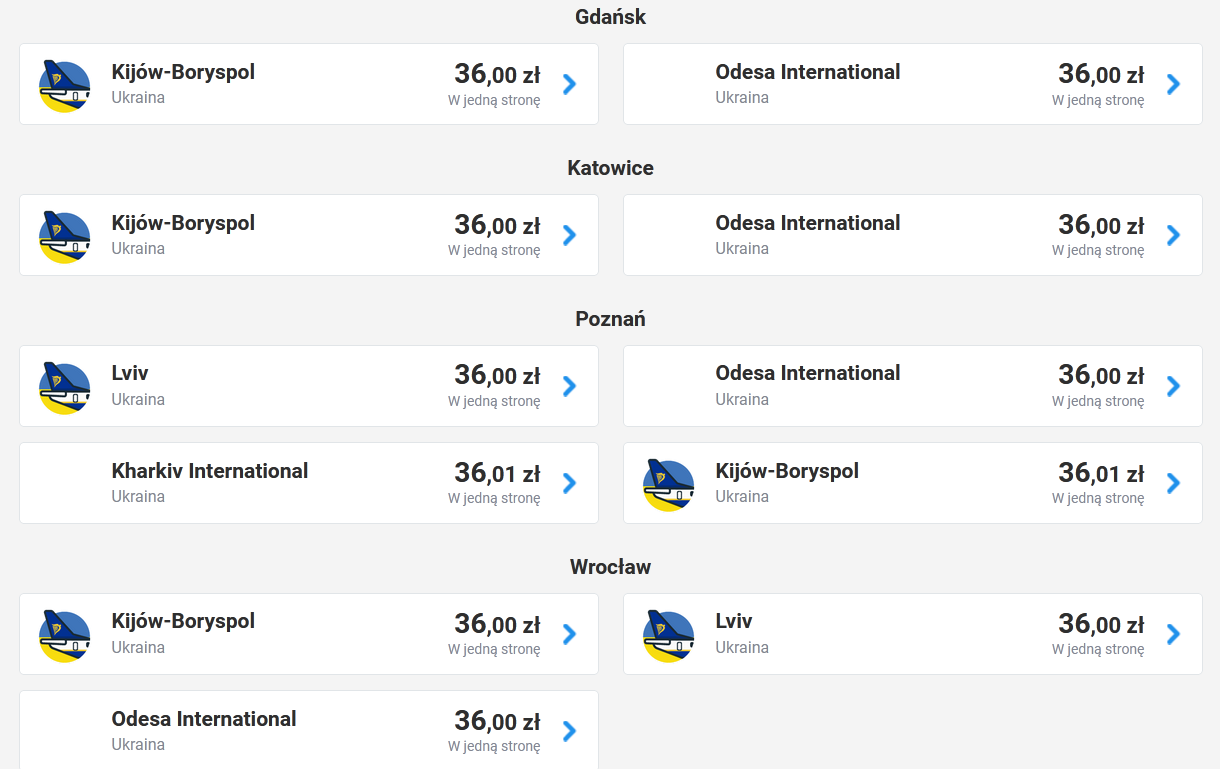The image size is (1220, 769).
Task: Click the 36,00 zł price for Katowice Kijów-Boryspol
Action: pyautogui.click(x=497, y=224)
